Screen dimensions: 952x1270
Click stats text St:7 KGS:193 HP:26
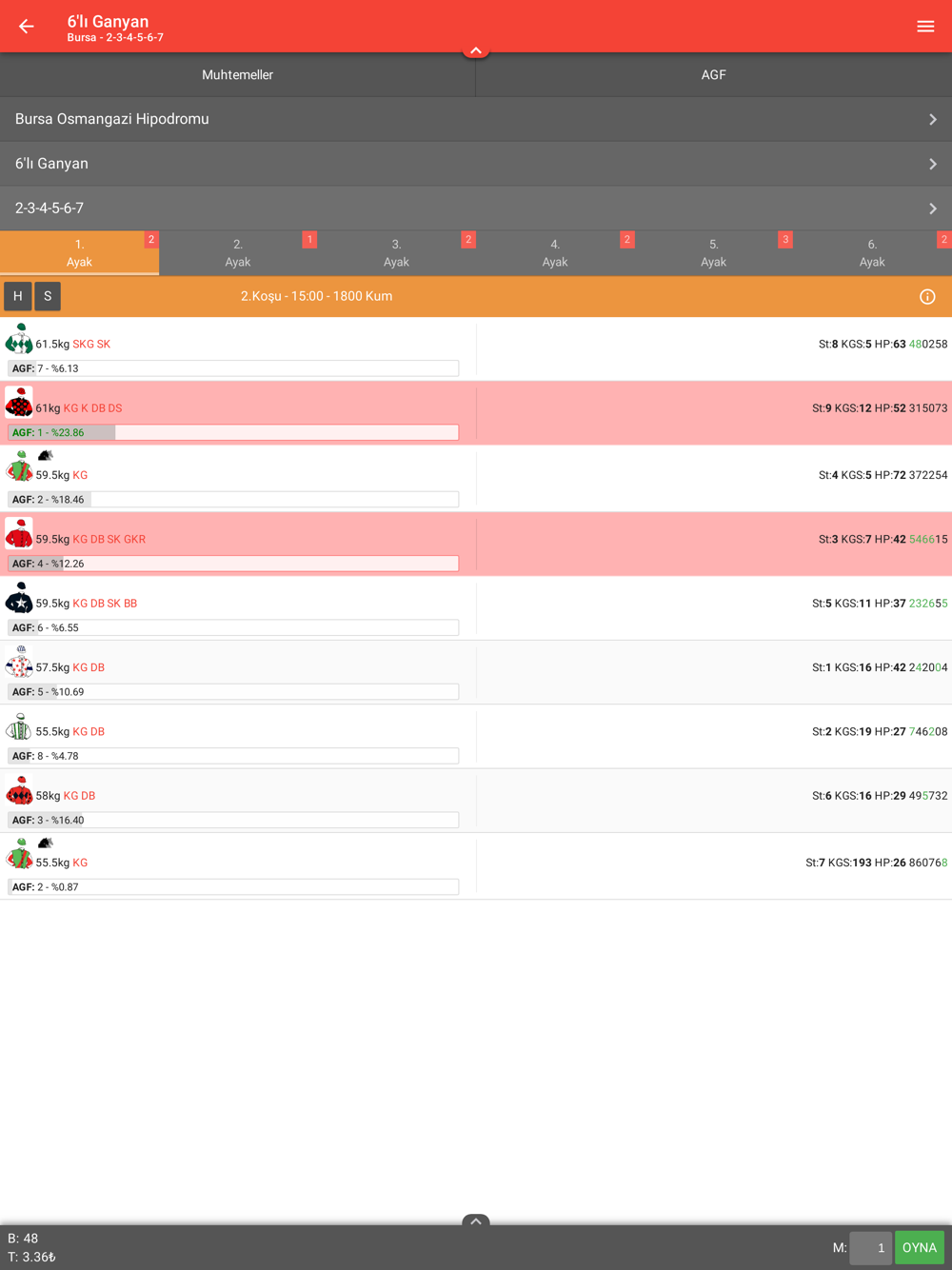click(x=856, y=863)
